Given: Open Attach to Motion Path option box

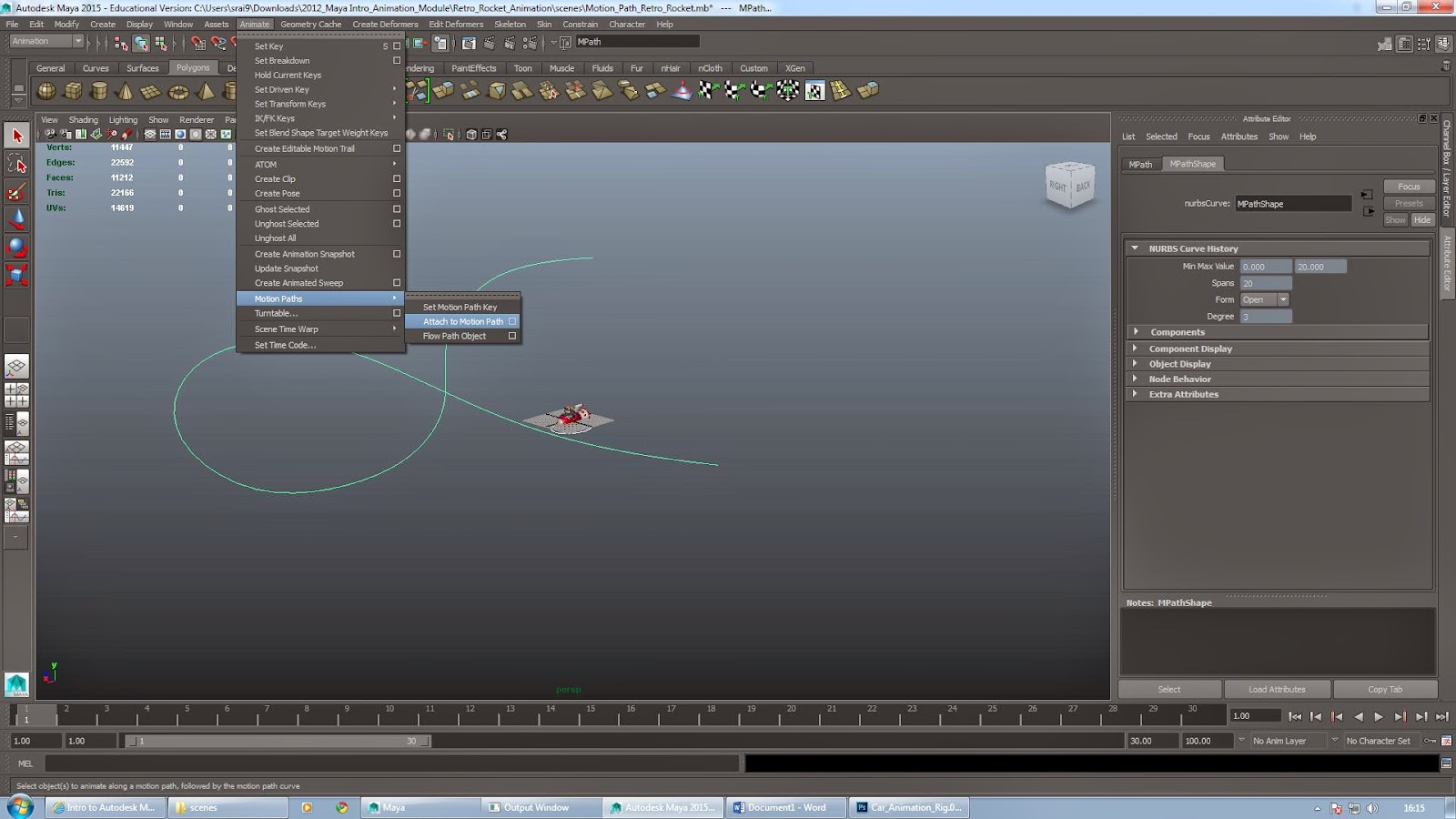Looking at the screenshot, I should (512, 321).
